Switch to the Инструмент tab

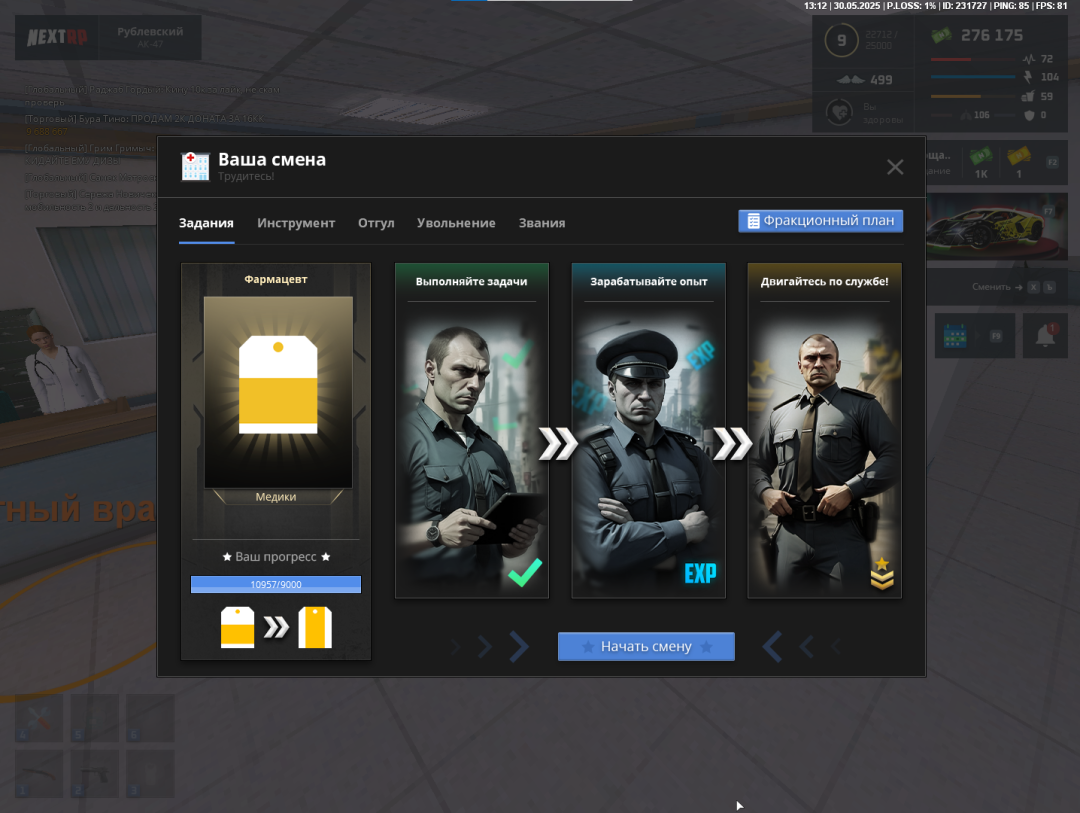point(296,223)
